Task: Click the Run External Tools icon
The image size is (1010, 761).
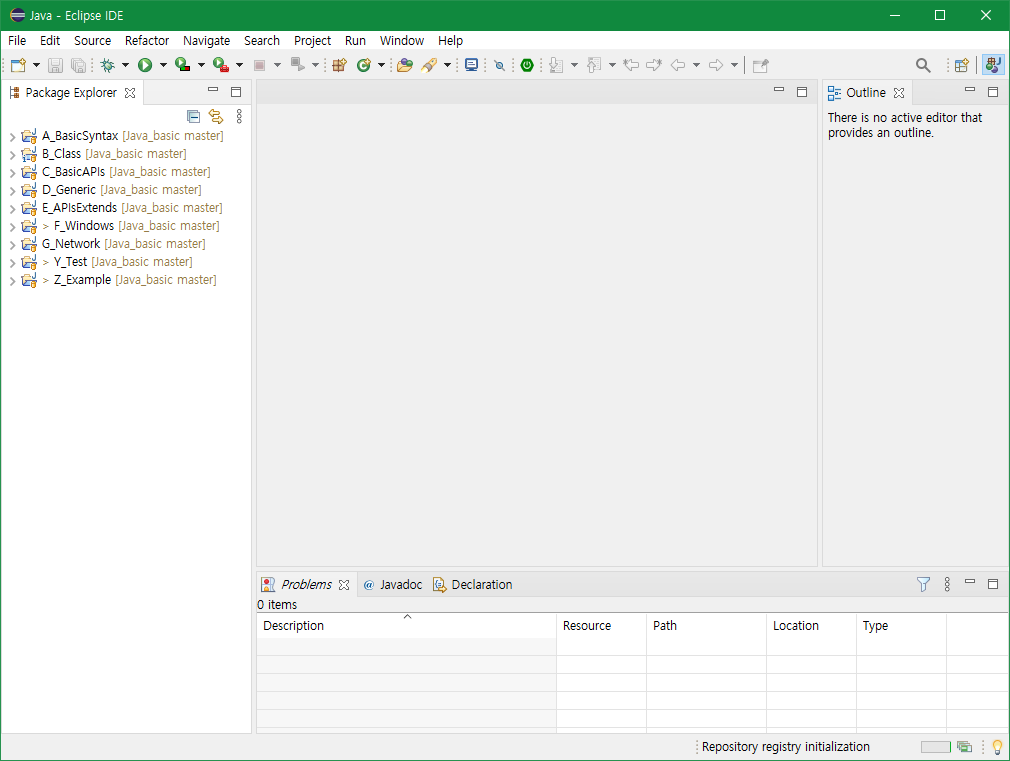Action: coord(221,65)
